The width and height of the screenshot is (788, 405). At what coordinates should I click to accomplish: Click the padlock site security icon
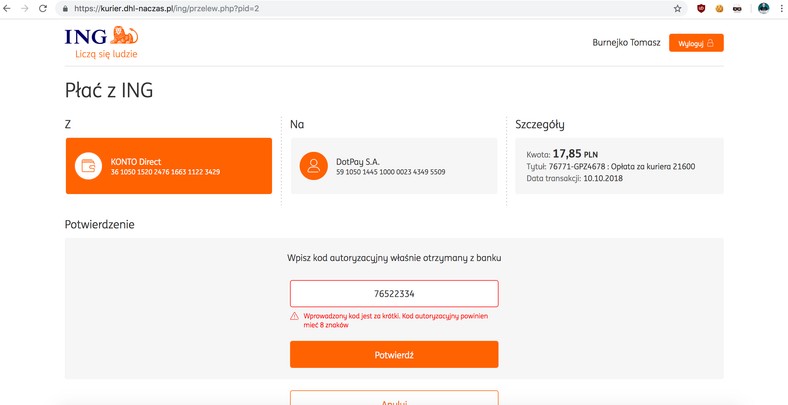[65, 8]
